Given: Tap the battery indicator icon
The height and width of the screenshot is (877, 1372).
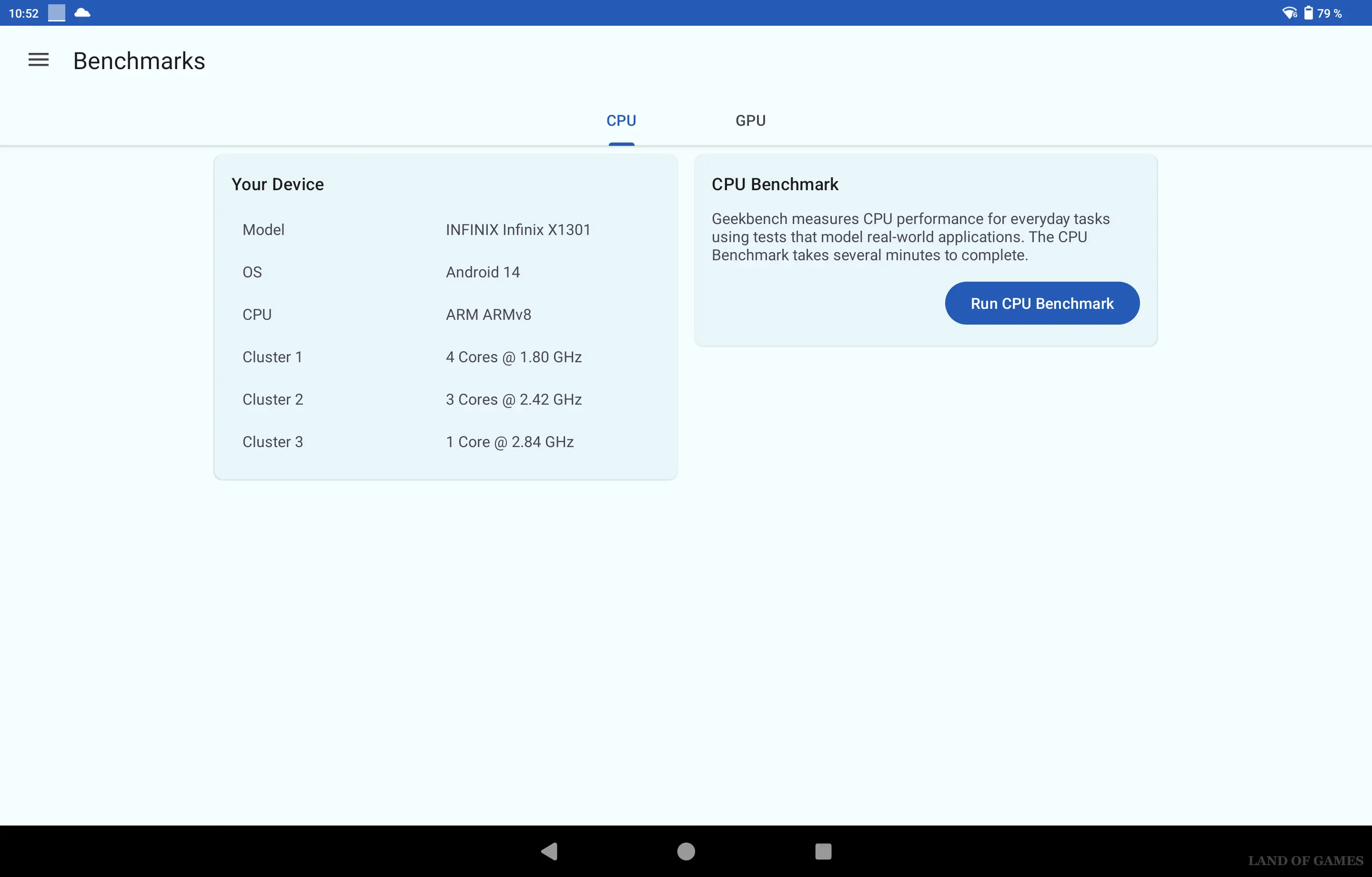Looking at the screenshot, I should click(1308, 12).
